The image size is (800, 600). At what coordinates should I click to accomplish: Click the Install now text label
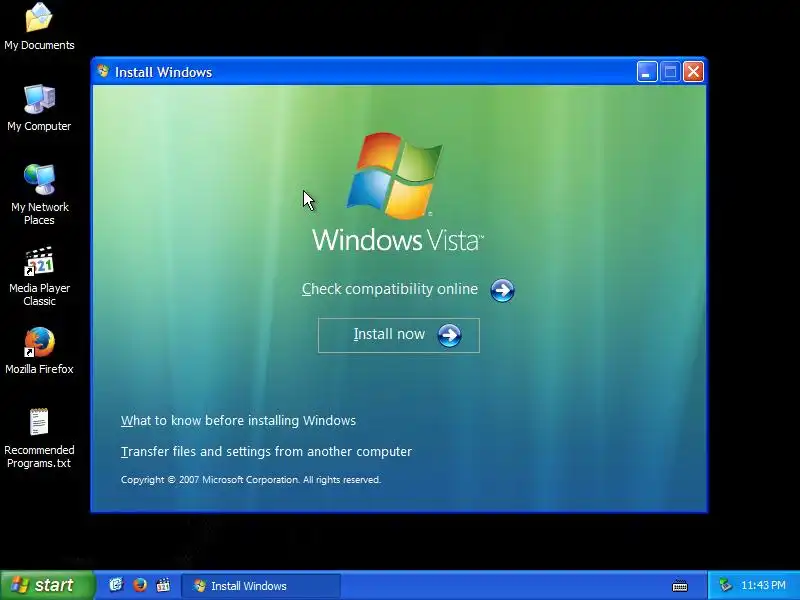[389, 334]
